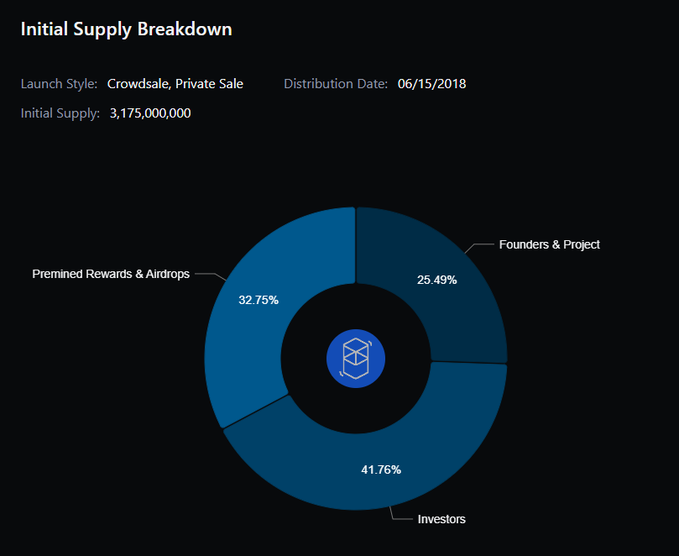Click the 06/15/2018 date value

click(431, 84)
